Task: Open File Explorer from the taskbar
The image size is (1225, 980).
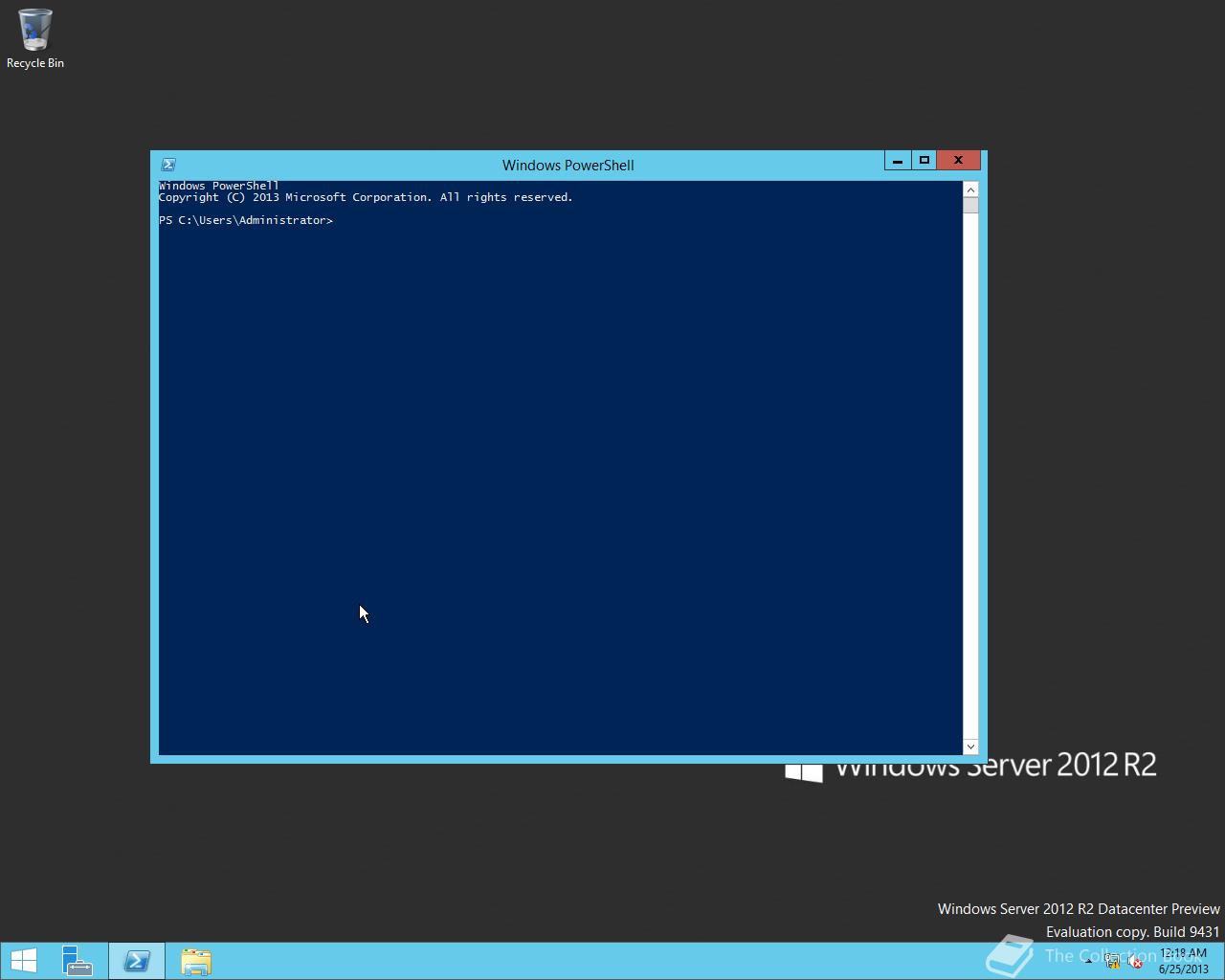Action: (x=195, y=961)
